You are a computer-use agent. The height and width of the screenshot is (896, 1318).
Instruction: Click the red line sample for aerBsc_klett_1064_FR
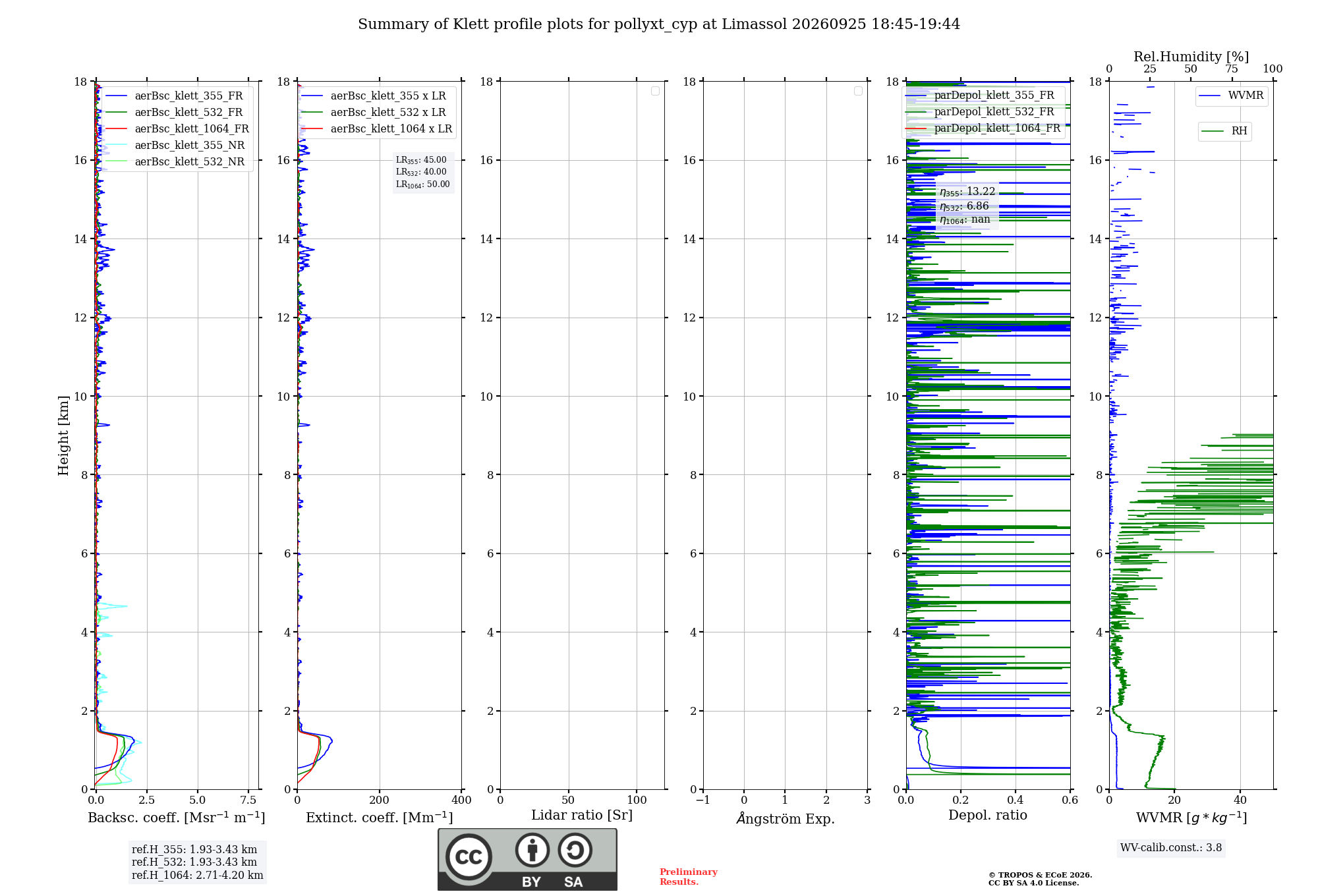pos(116,129)
